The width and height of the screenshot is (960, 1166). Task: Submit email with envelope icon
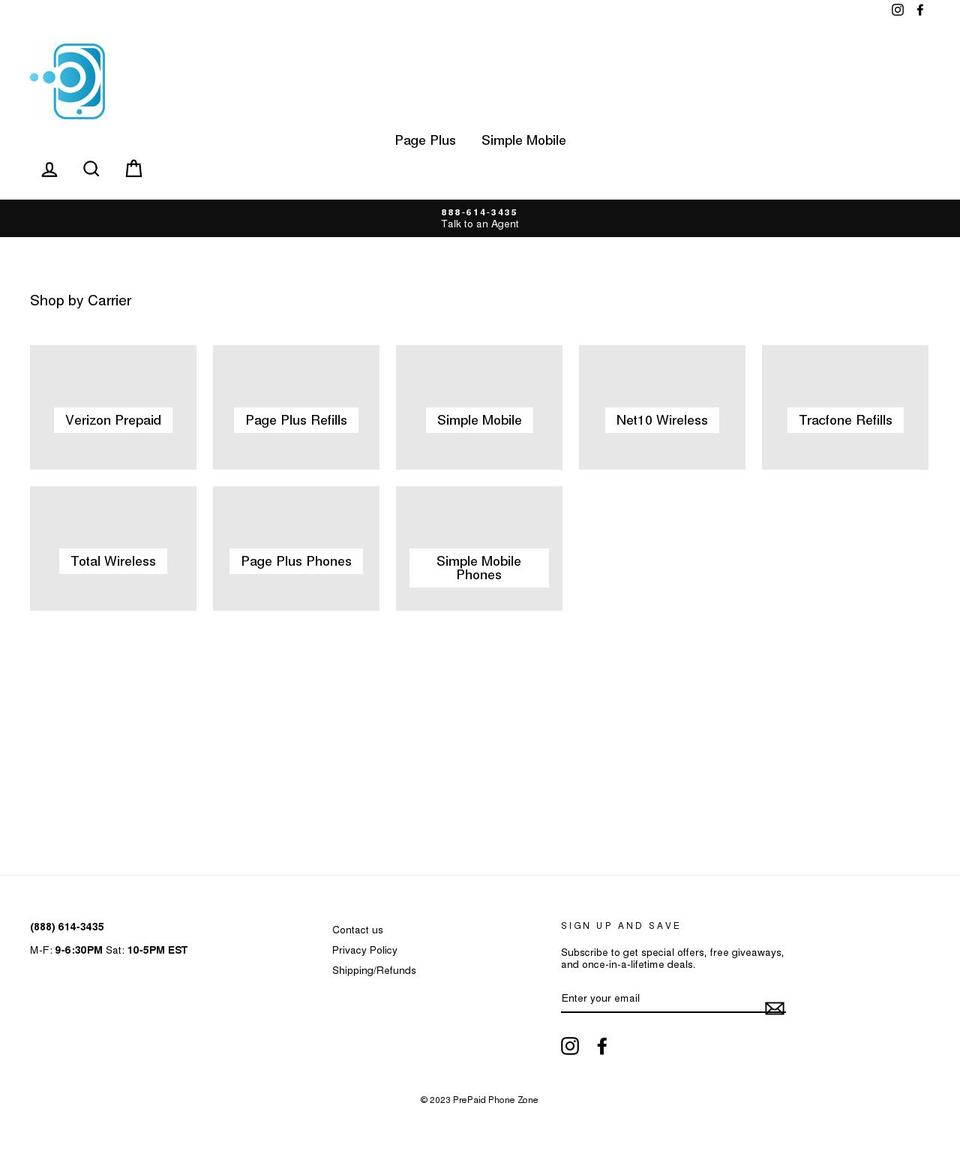[774, 1008]
